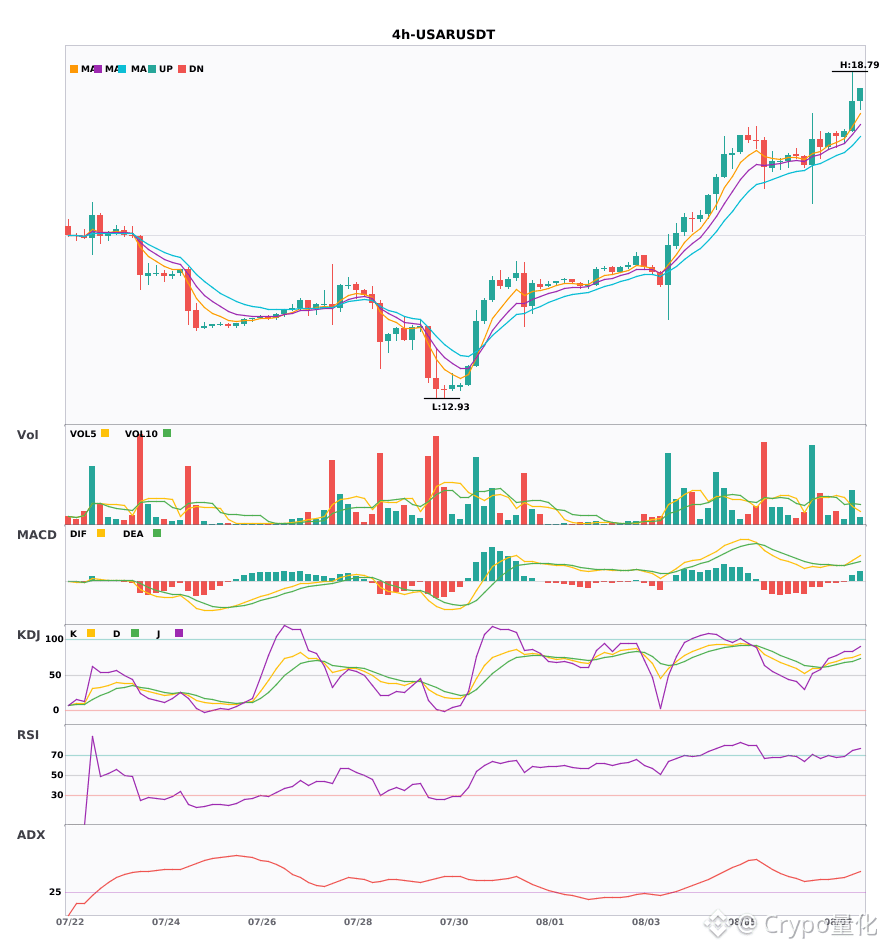Click the 07/28 date label
The image size is (885, 950).
pos(358,922)
